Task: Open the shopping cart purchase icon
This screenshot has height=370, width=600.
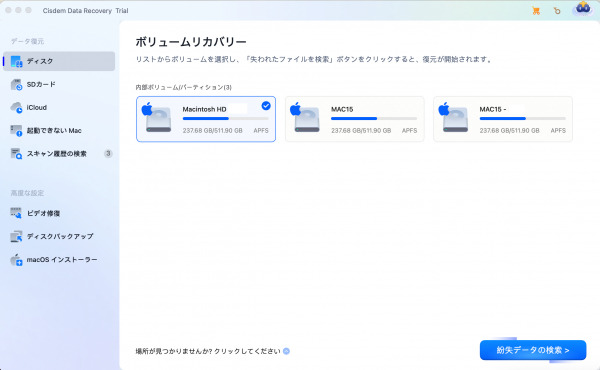Action: pos(536,11)
